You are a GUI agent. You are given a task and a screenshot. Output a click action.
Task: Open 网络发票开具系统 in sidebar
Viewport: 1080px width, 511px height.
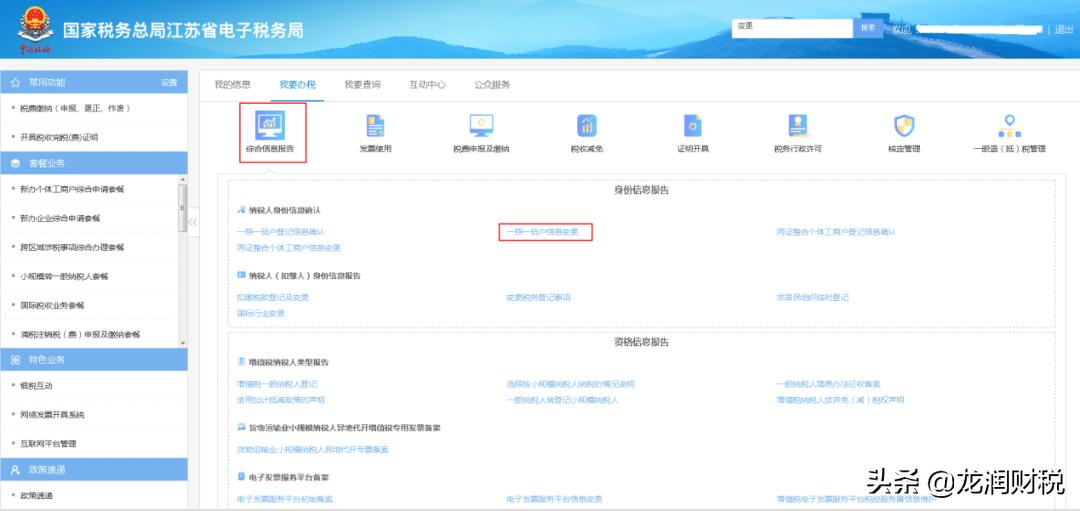pyautogui.click(x=52, y=415)
